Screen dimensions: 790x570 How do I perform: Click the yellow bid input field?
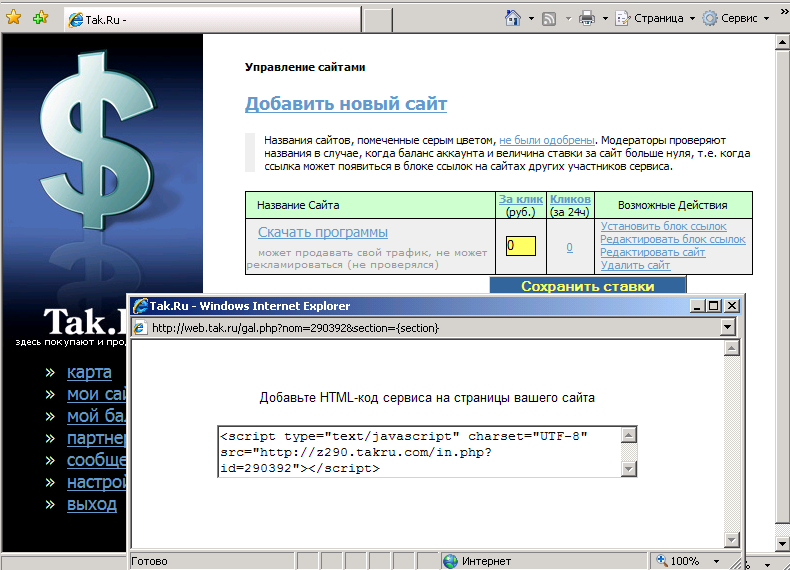520,246
